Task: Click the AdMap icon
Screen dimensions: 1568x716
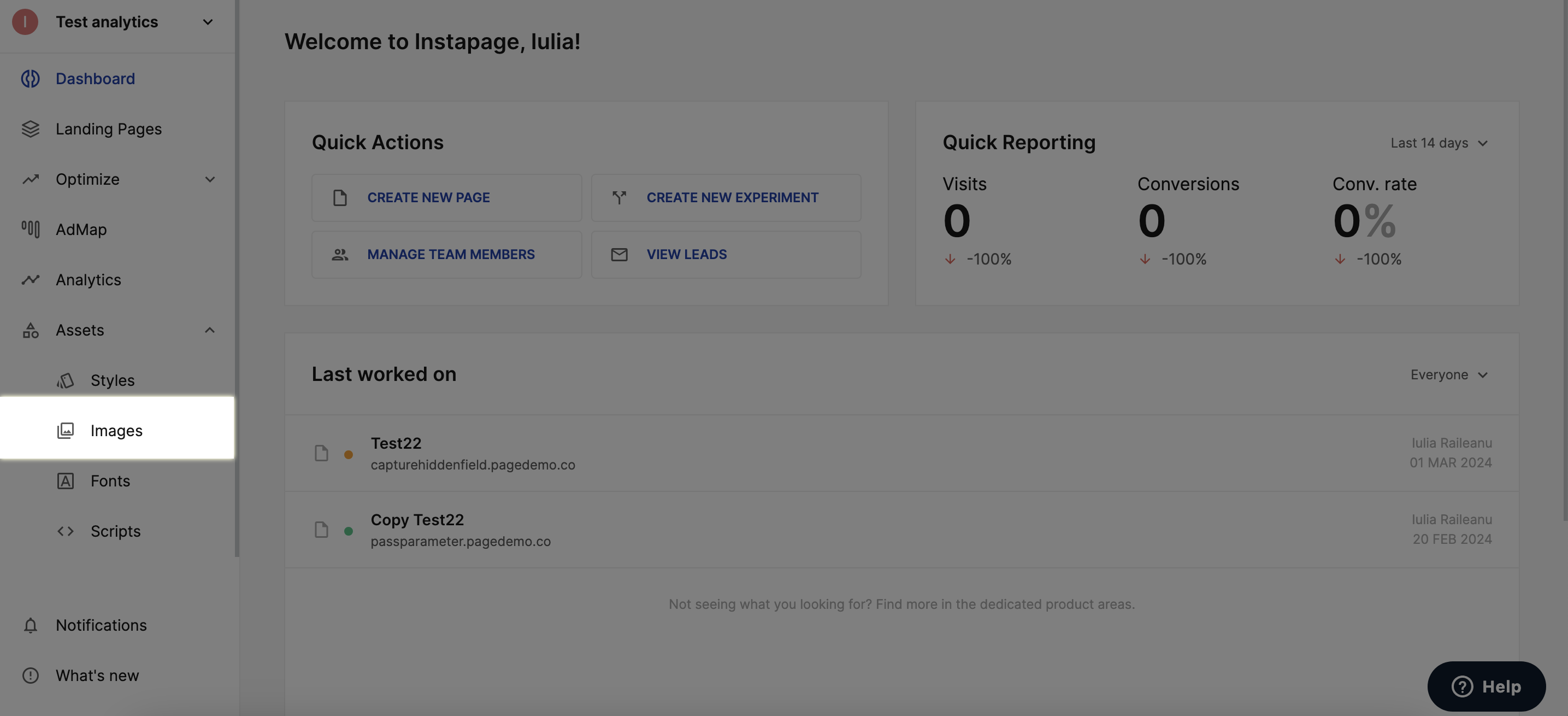Action: coord(31,230)
